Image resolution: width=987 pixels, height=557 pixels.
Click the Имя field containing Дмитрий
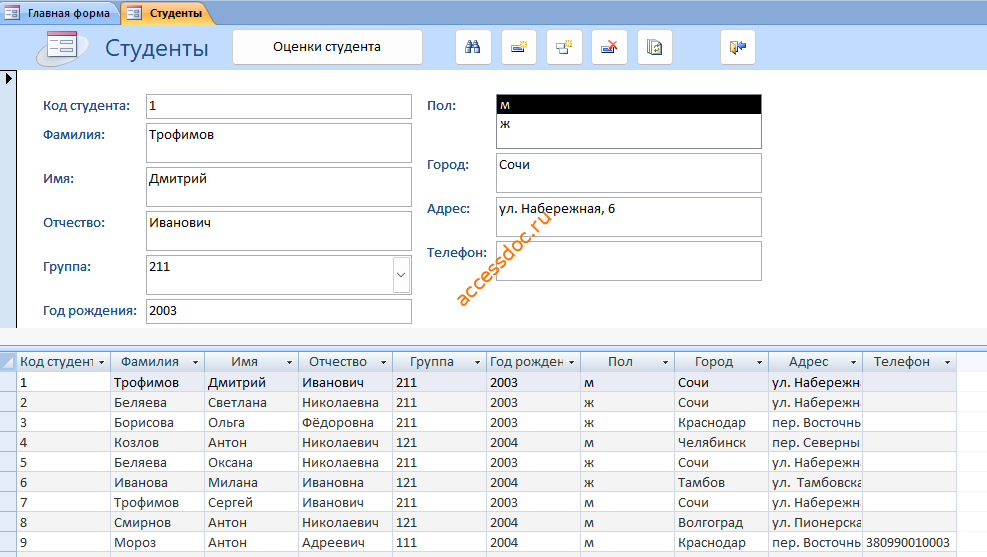279,187
